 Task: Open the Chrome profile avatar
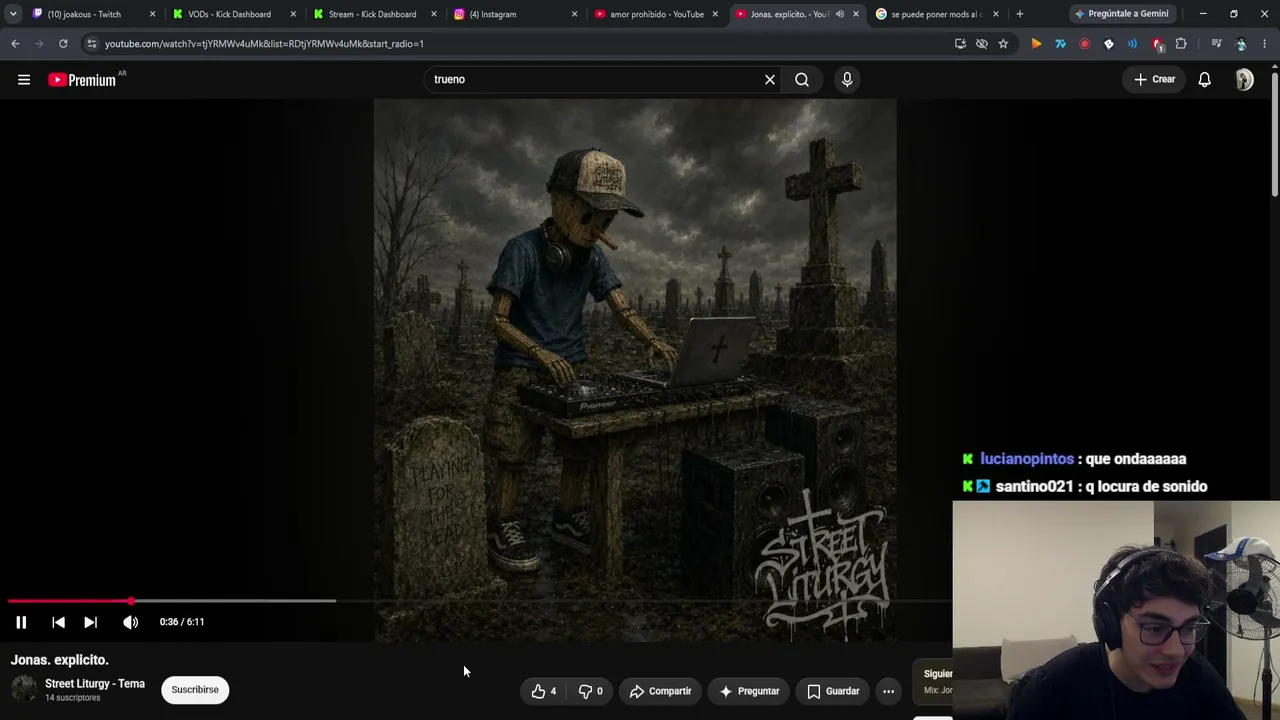(x=1241, y=44)
